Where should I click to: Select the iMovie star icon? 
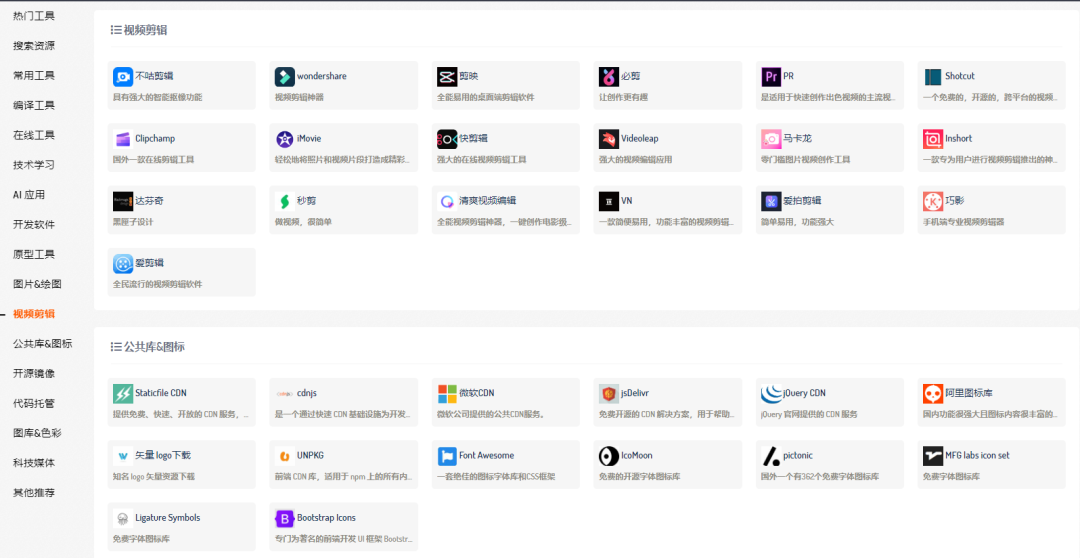coord(285,139)
